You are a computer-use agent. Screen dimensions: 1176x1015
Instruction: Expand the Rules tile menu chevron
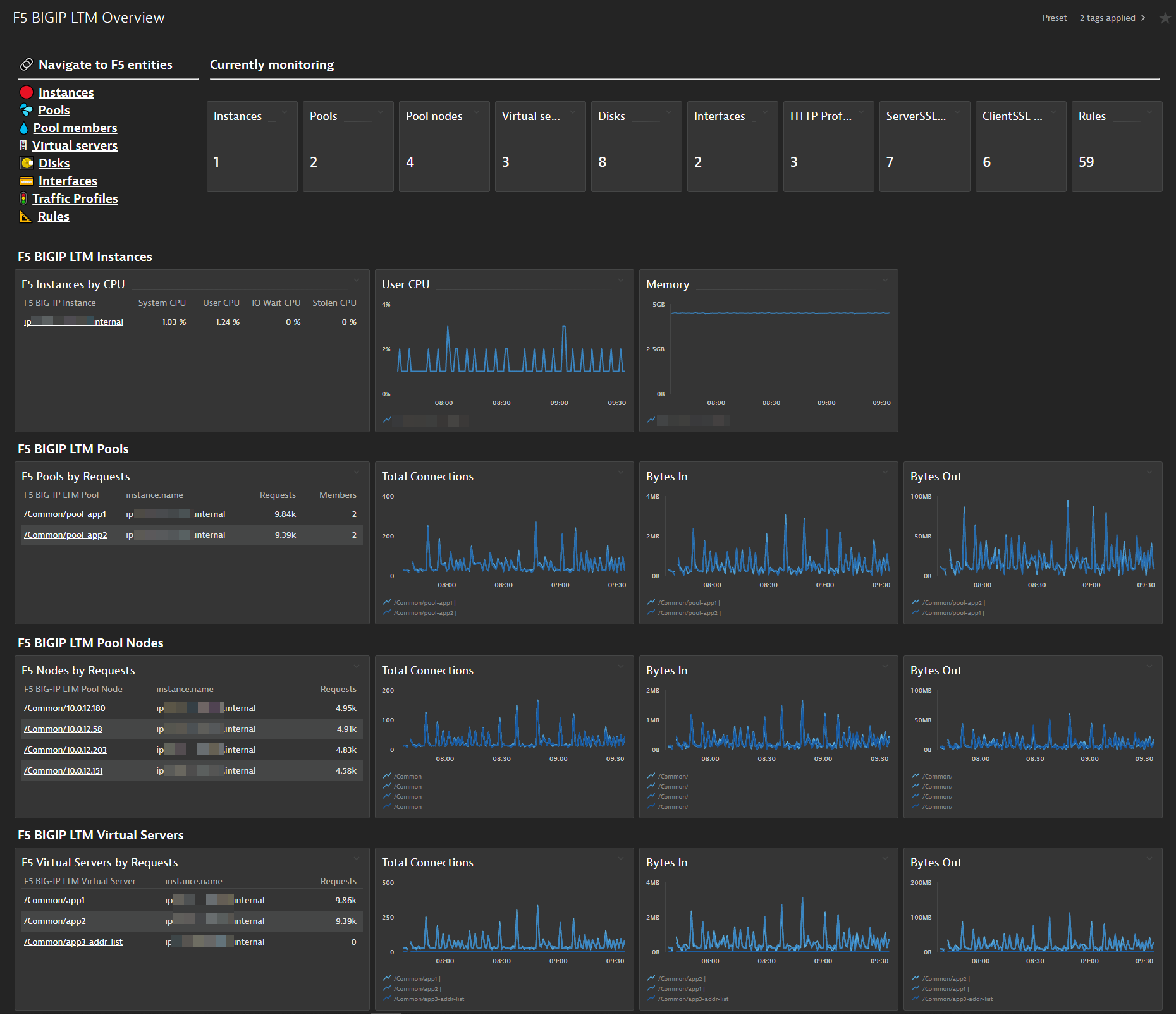click(x=1149, y=112)
